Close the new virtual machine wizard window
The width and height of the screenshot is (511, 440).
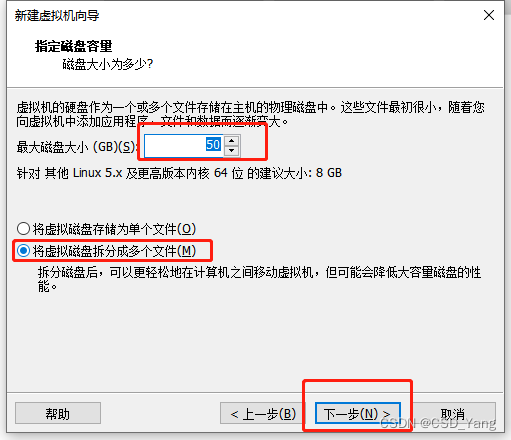click(489, 15)
